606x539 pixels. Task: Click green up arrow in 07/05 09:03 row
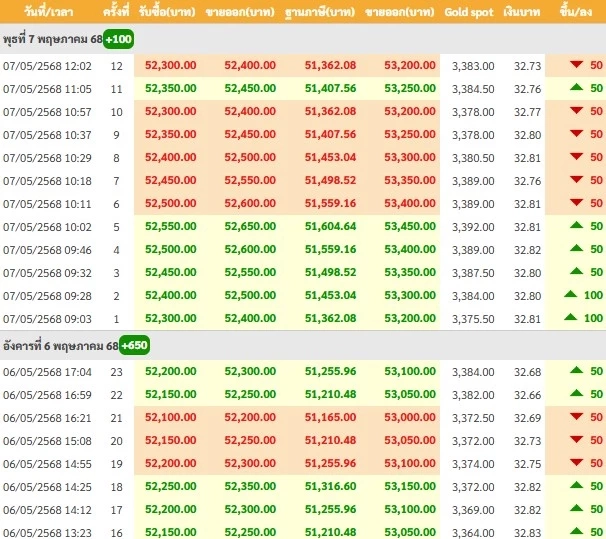571,317
